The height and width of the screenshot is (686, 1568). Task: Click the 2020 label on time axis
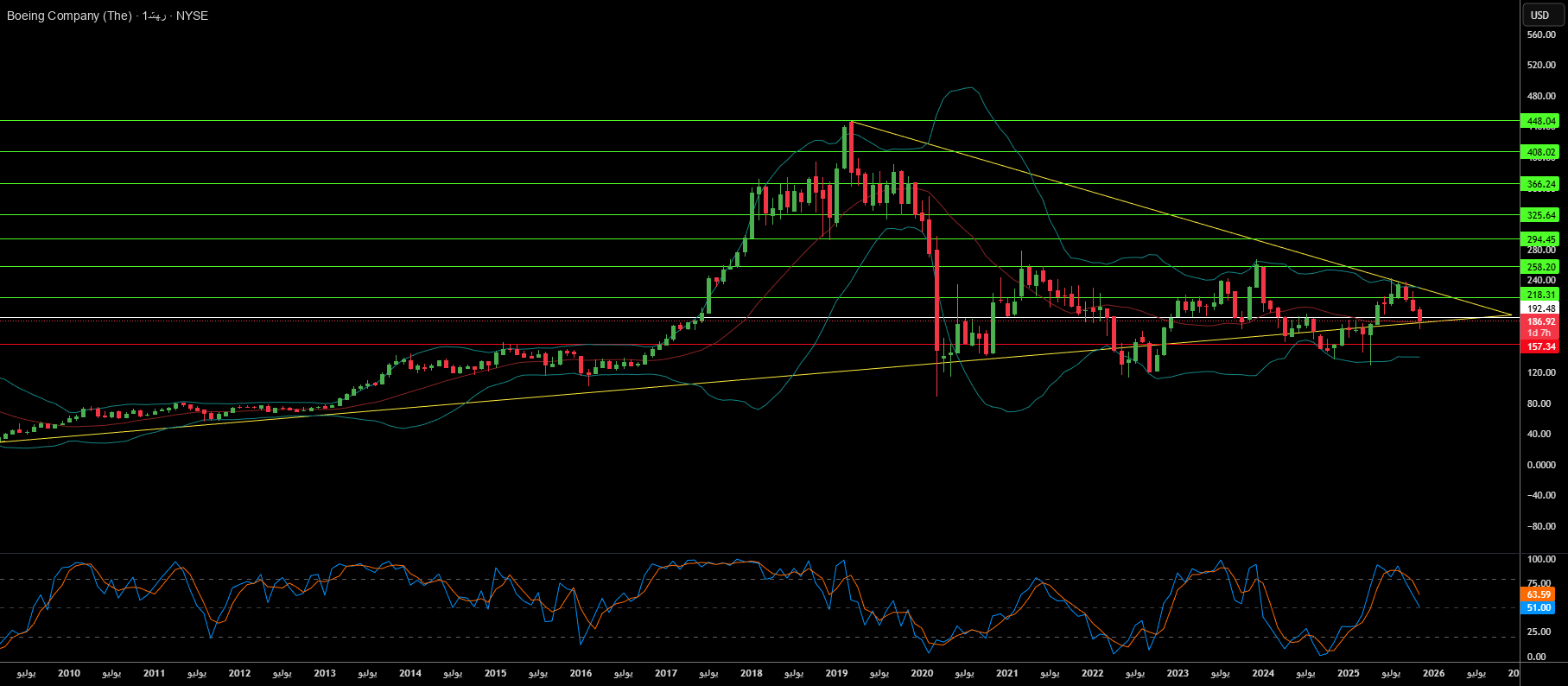(922, 673)
